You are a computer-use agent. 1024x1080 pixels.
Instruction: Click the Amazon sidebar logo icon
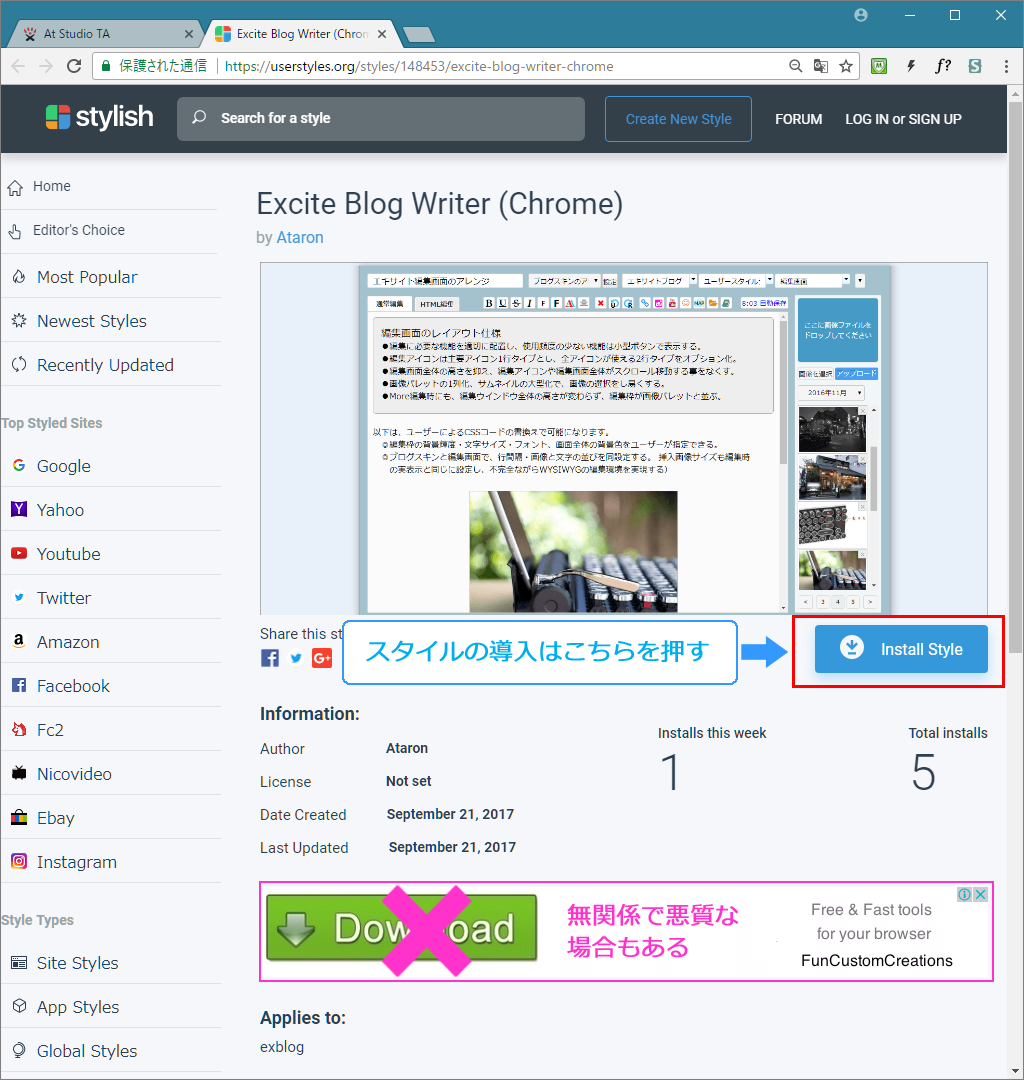tap(19, 641)
